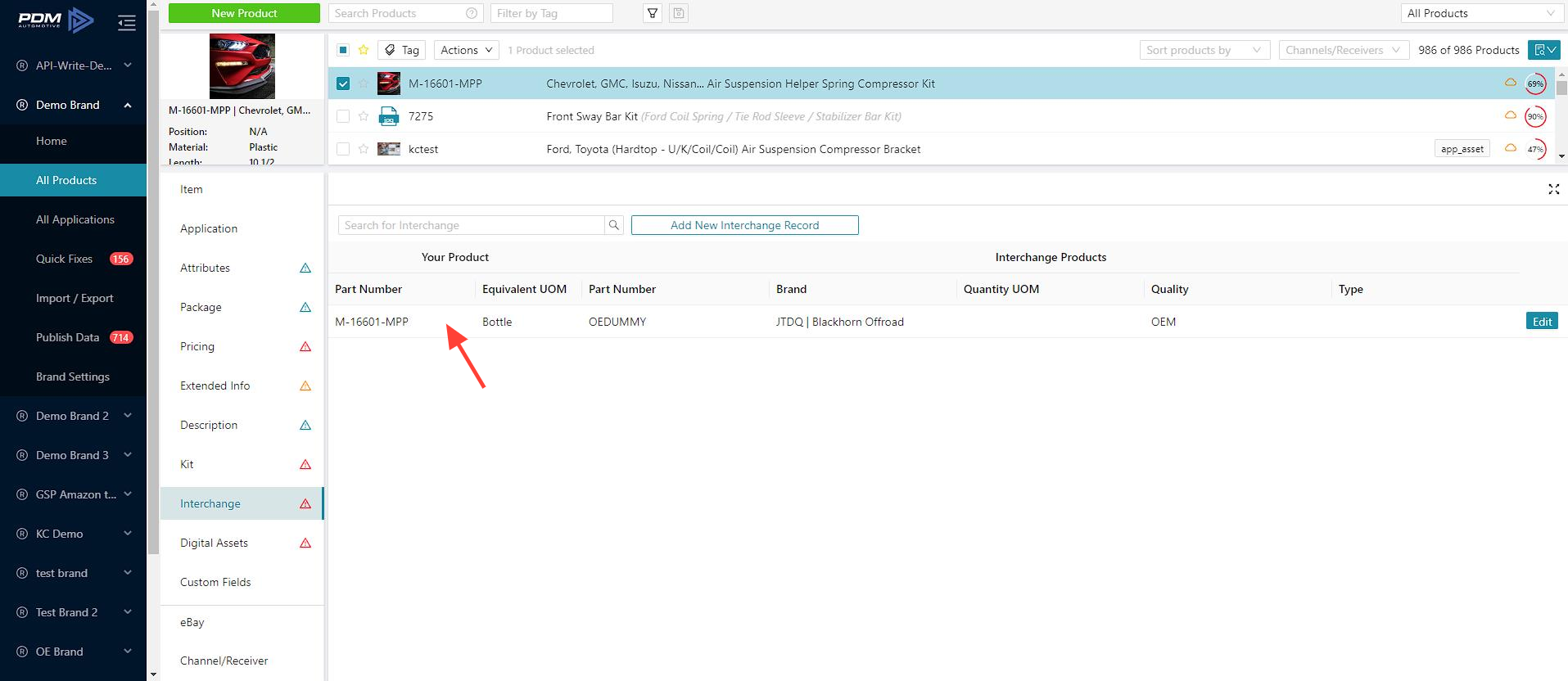
Task: Open Import / Export in sidebar
Action: pos(75,298)
